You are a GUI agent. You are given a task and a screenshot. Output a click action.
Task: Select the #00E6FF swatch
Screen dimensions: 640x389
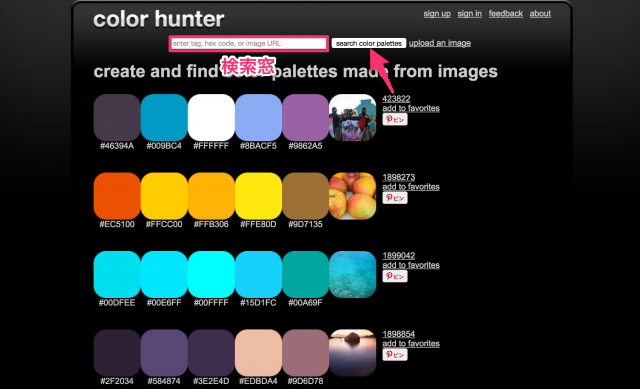click(x=164, y=274)
